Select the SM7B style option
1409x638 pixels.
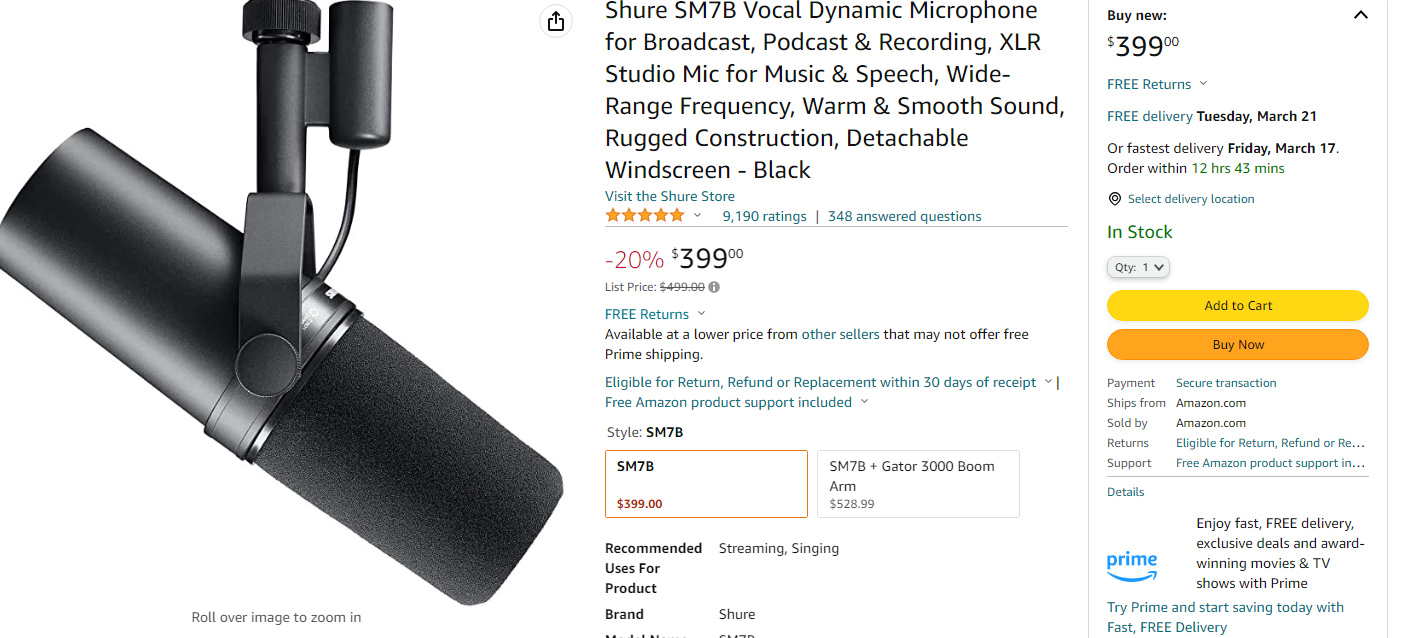[706, 484]
